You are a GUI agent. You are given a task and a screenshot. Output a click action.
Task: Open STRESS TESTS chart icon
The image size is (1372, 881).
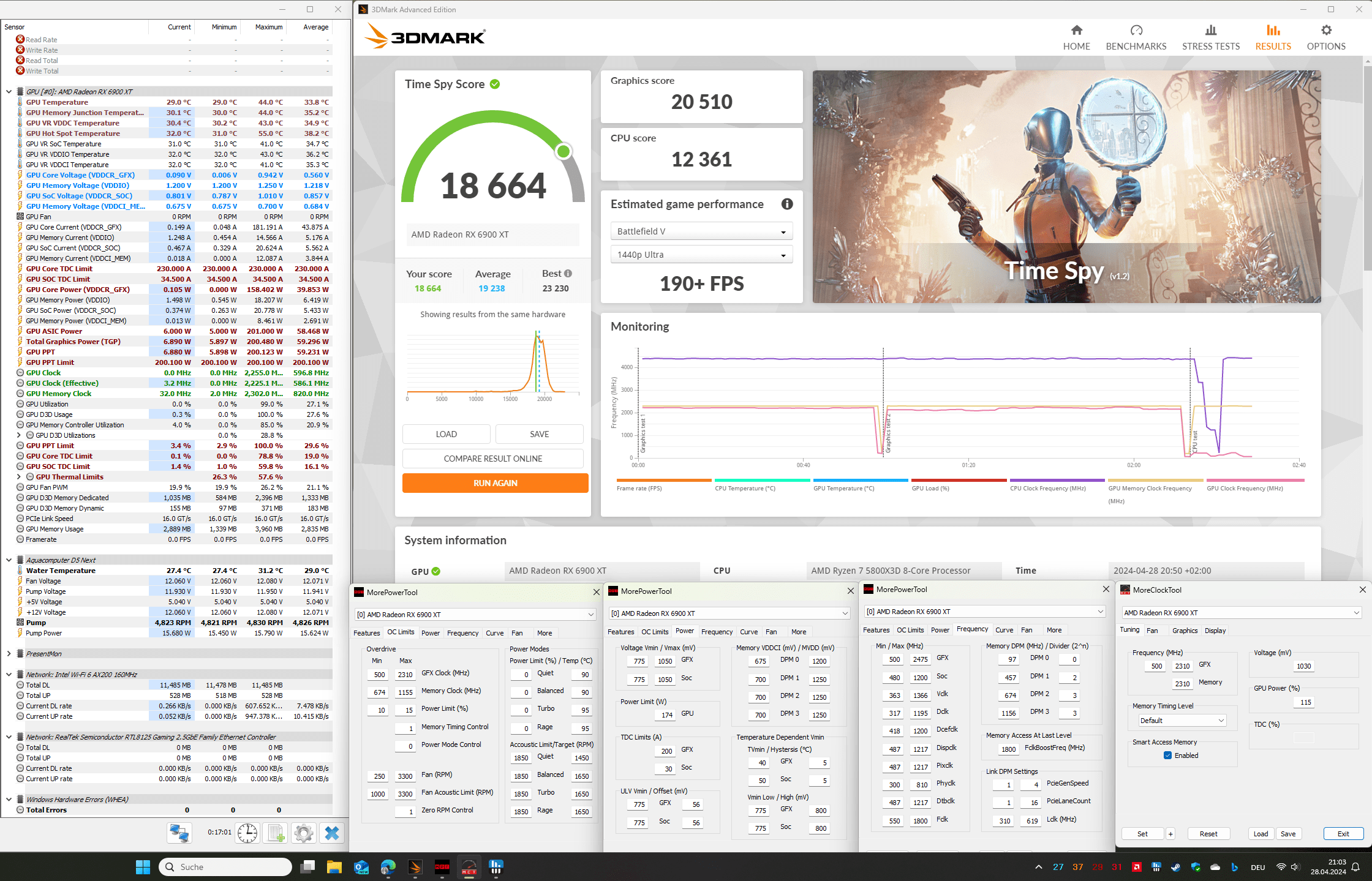coord(1210,30)
